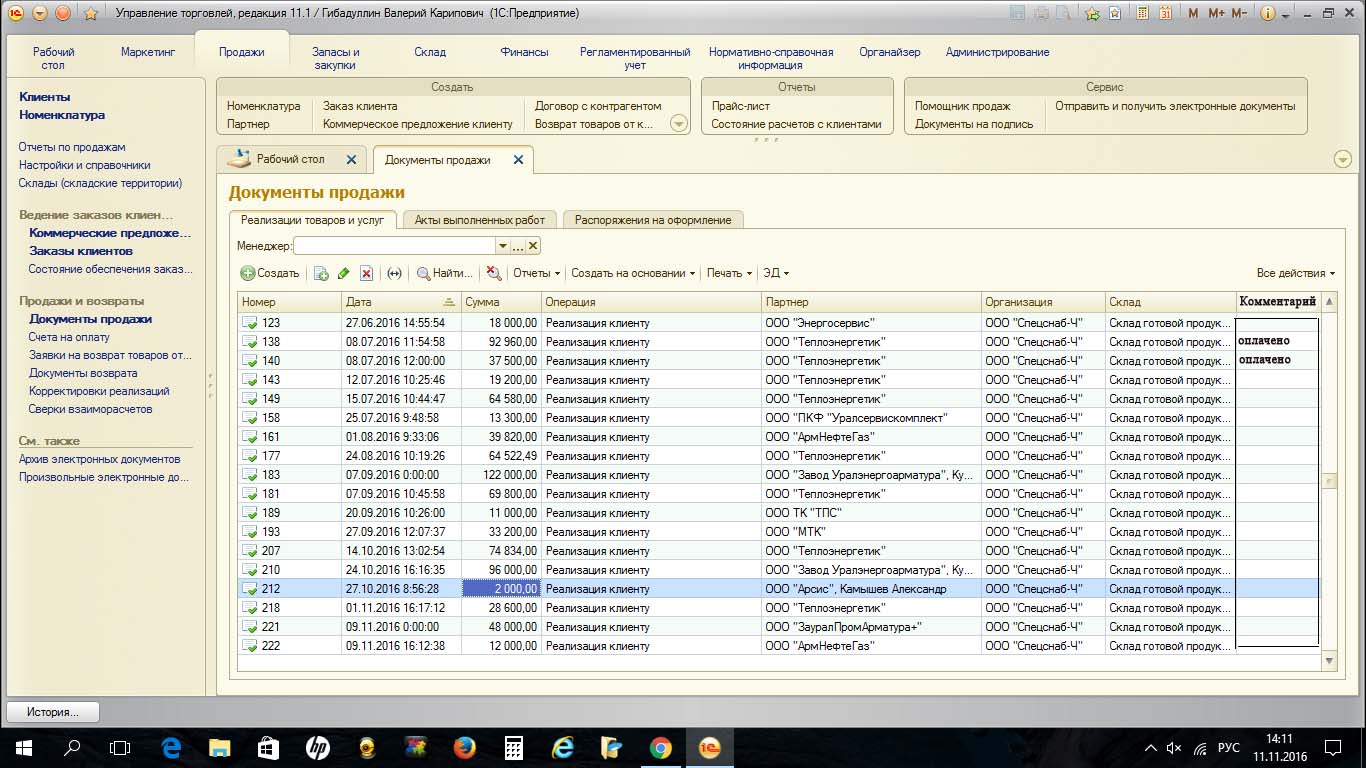Click the green pencil edit icon
Viewport: 1366px width, 768px height.
coord(344,273)
